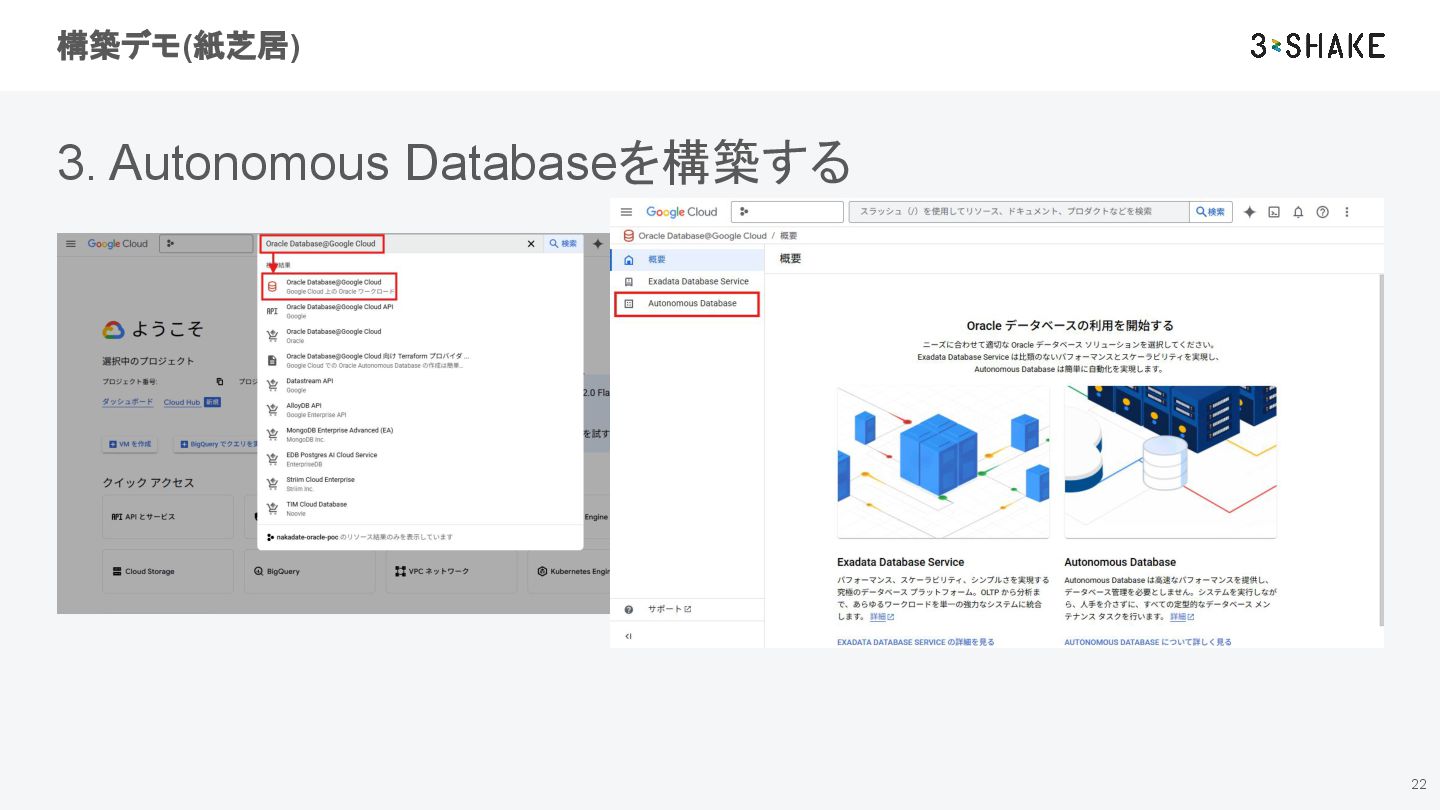Open notifications bell icon
1440x810 pixels.
click(1298, 212)
